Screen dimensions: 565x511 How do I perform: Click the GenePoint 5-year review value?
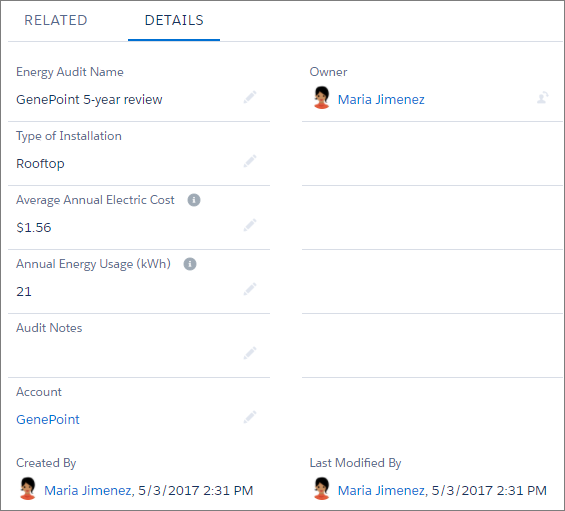tap(89, 99)
